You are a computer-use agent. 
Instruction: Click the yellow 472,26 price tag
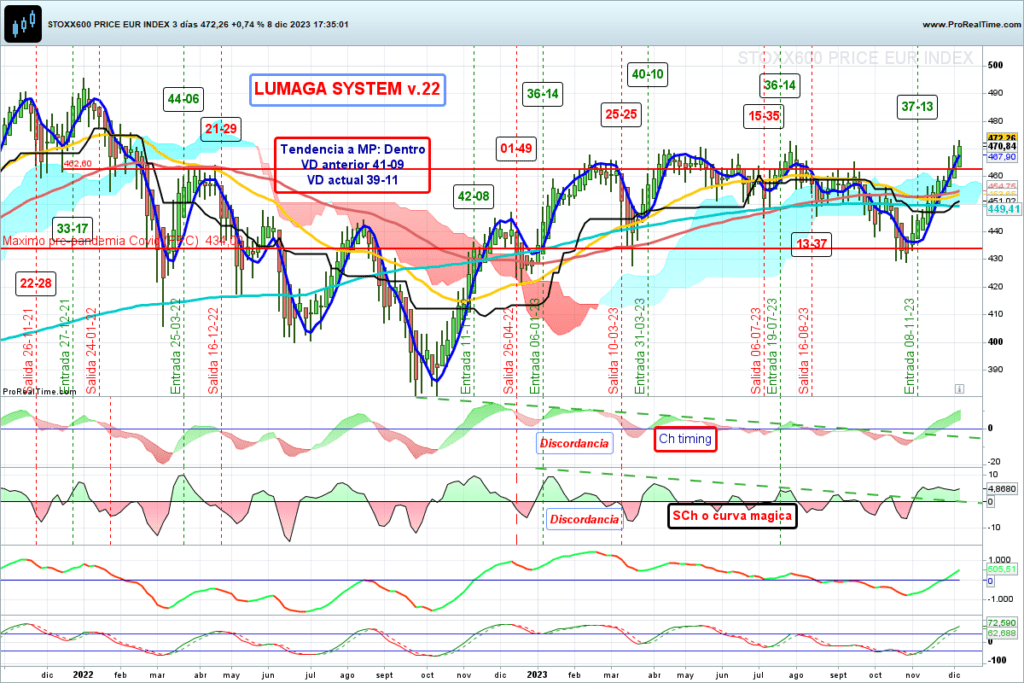[x=1002, y=138]
